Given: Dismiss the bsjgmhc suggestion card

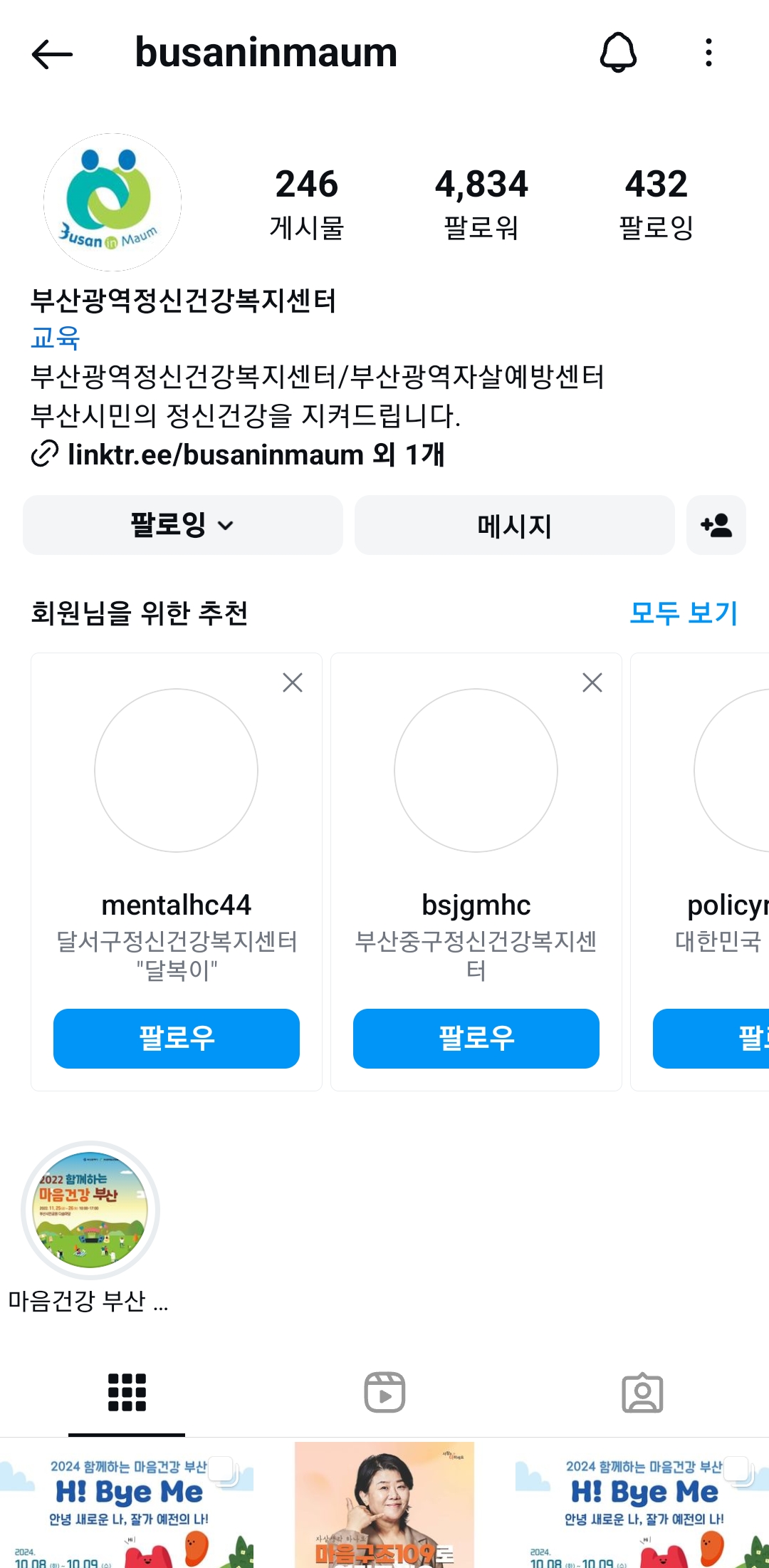Looking at the screenshot, I should tap(592, 682).
